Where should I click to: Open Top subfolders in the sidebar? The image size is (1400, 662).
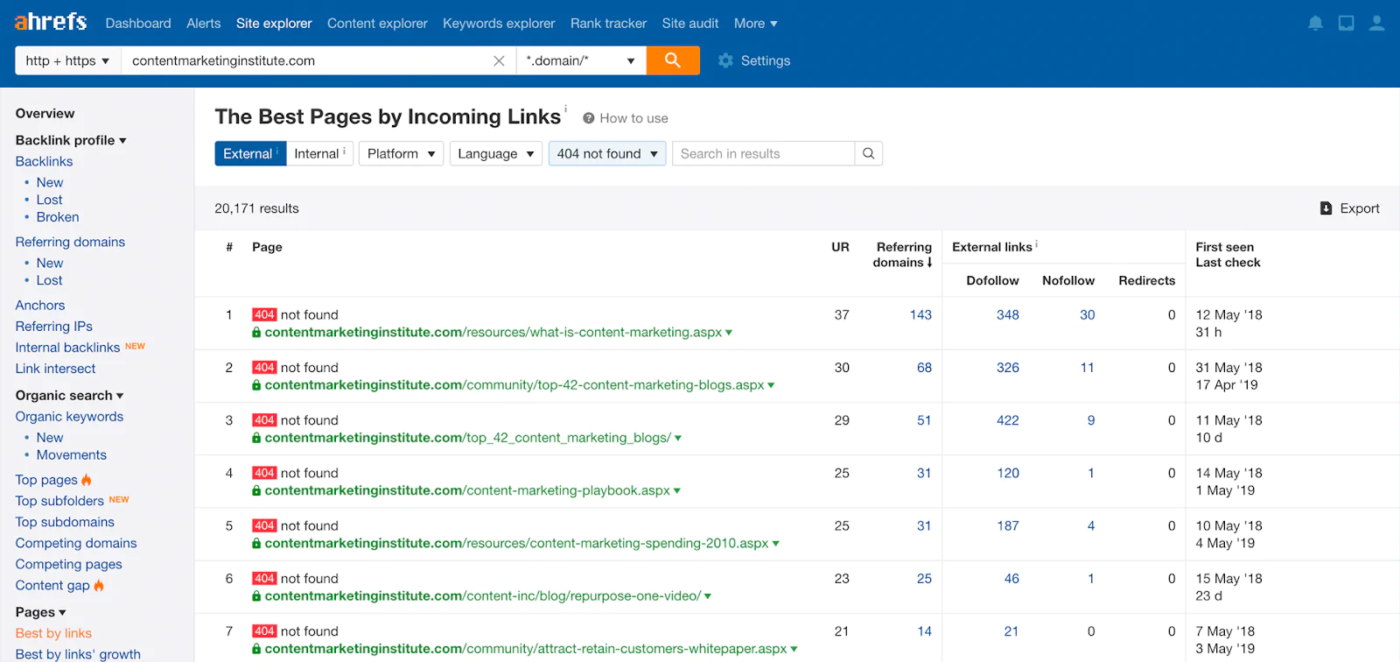pyautogui.click(x=59, y=501)
